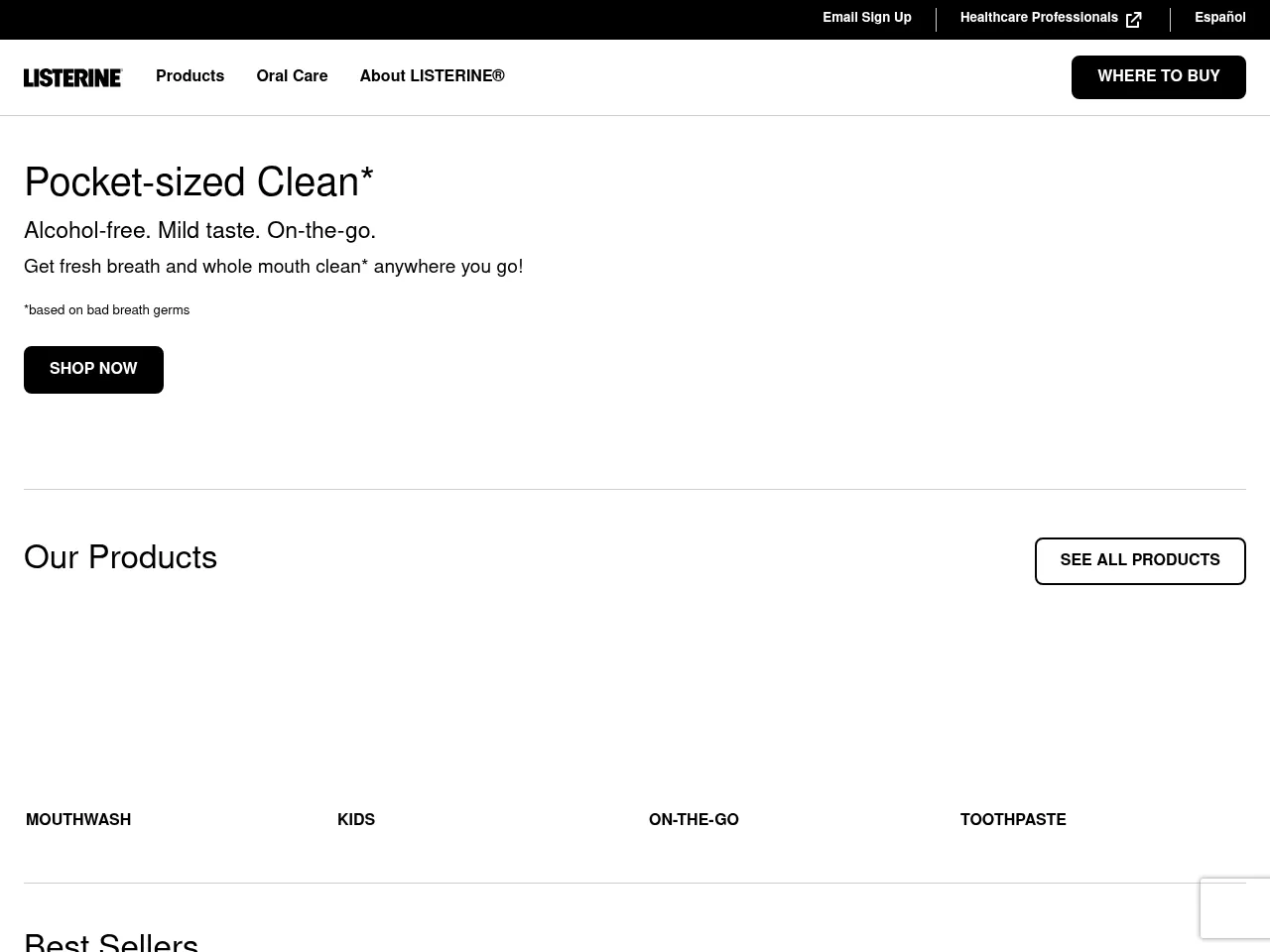Open the Email Sign Up link

(866, 18)
